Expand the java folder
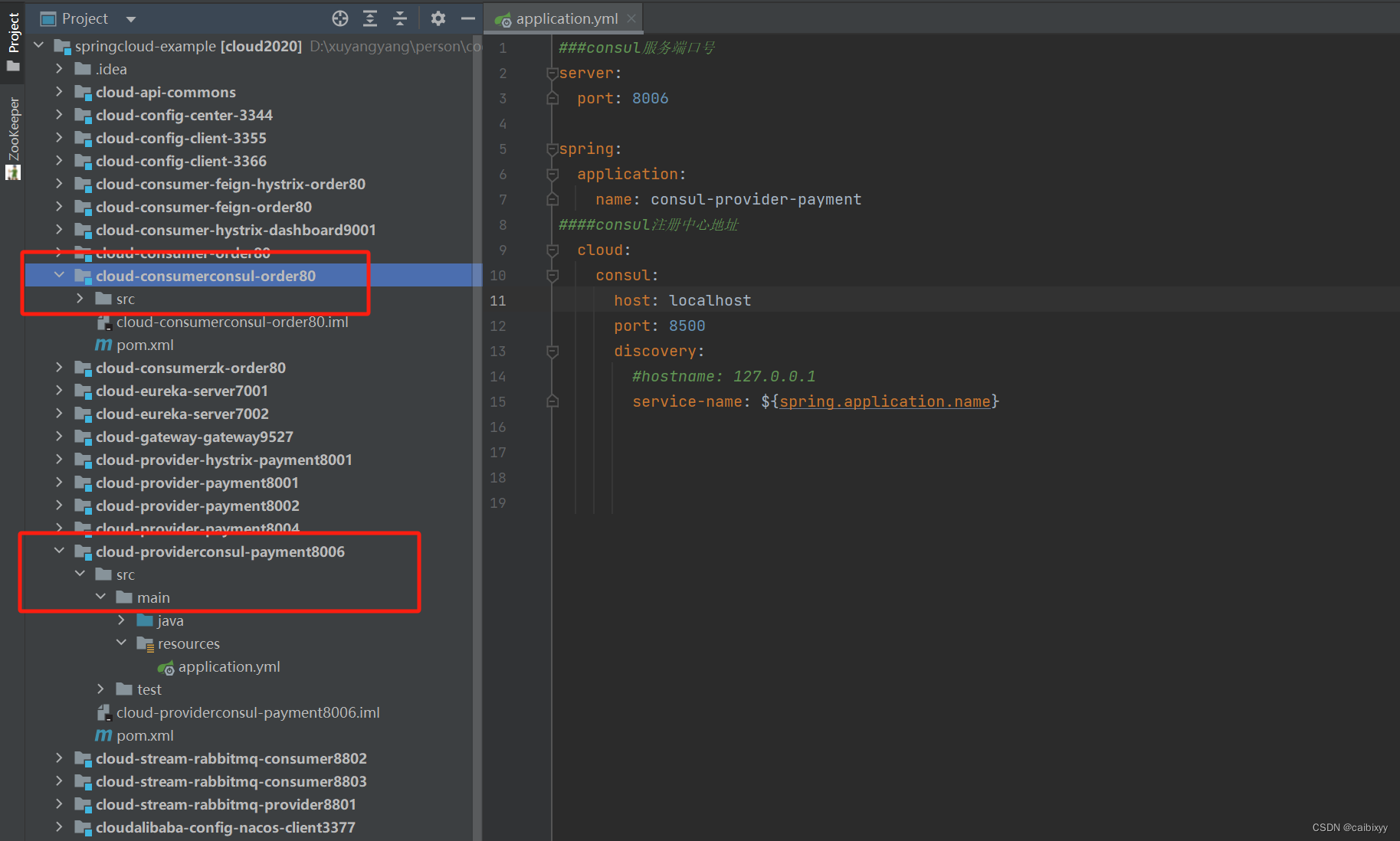The image size is (1400, 841). pyautogui.click(x=121, y=620)
